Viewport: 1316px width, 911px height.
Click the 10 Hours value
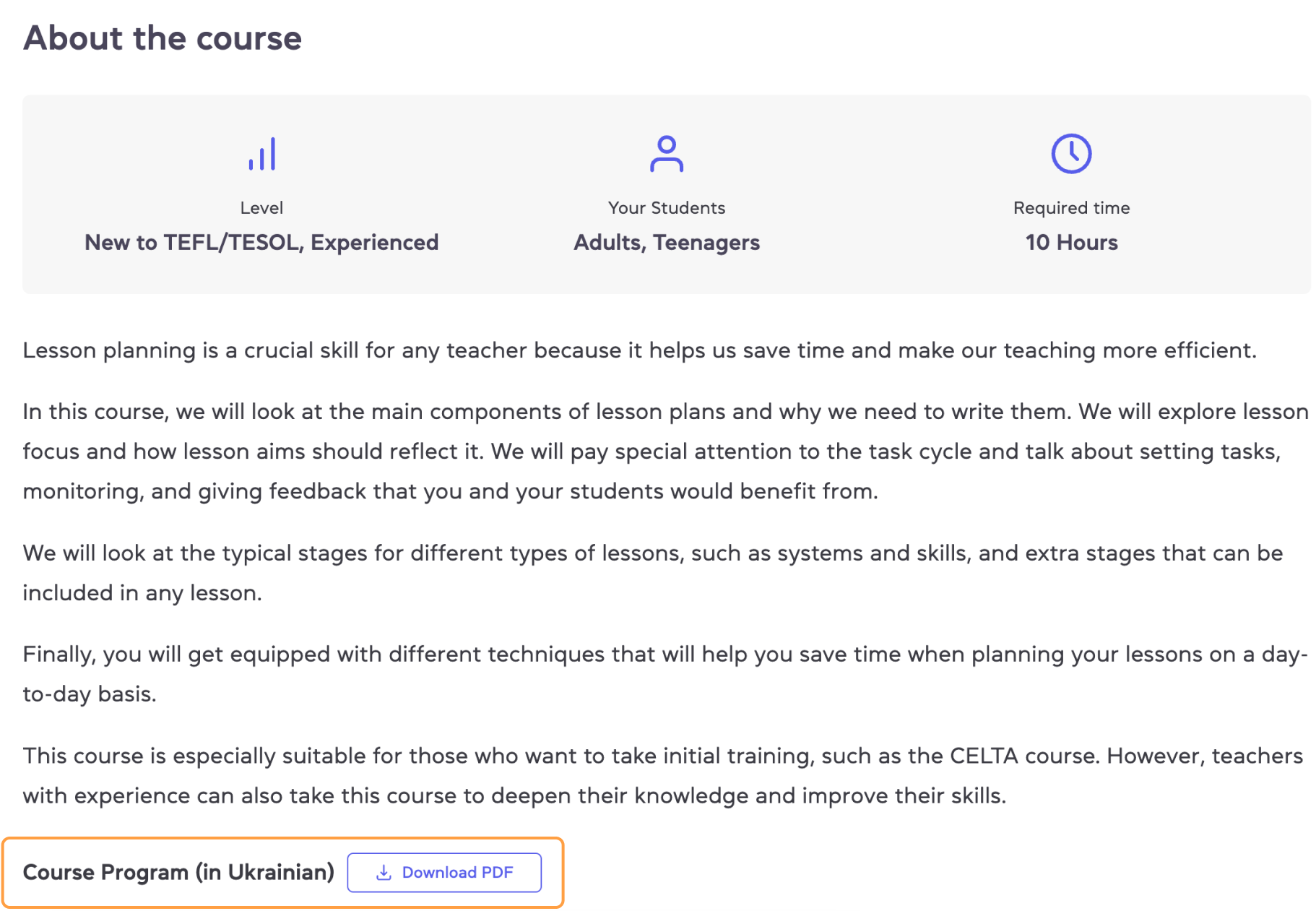click(1071, 243)
